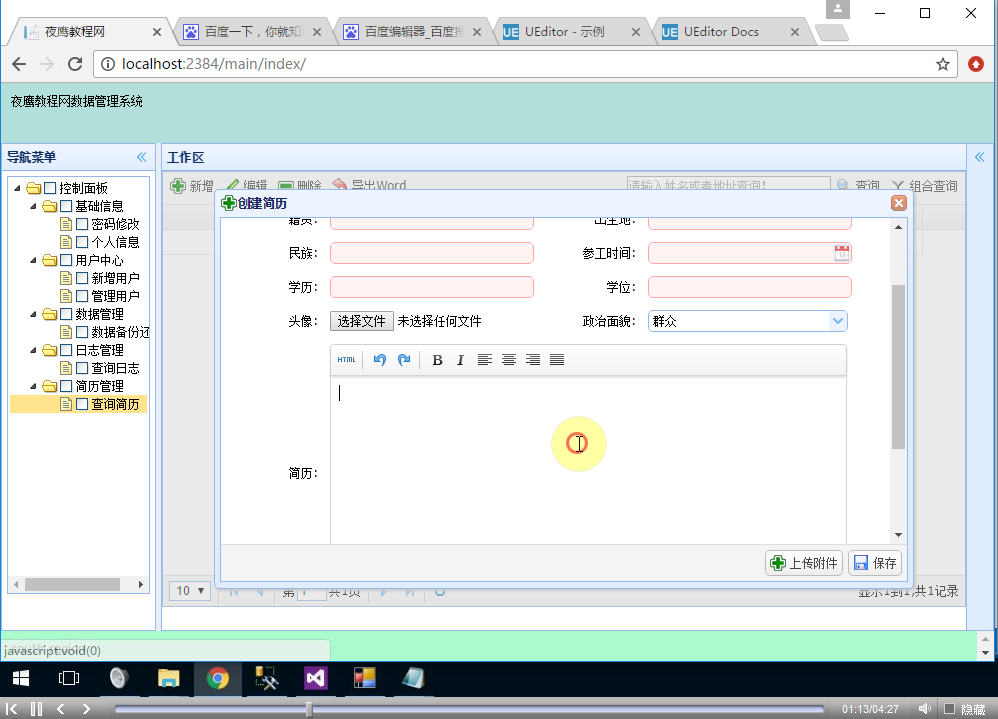Click the video progress slider bar
998x719 pixels.
tap(470, 709)
